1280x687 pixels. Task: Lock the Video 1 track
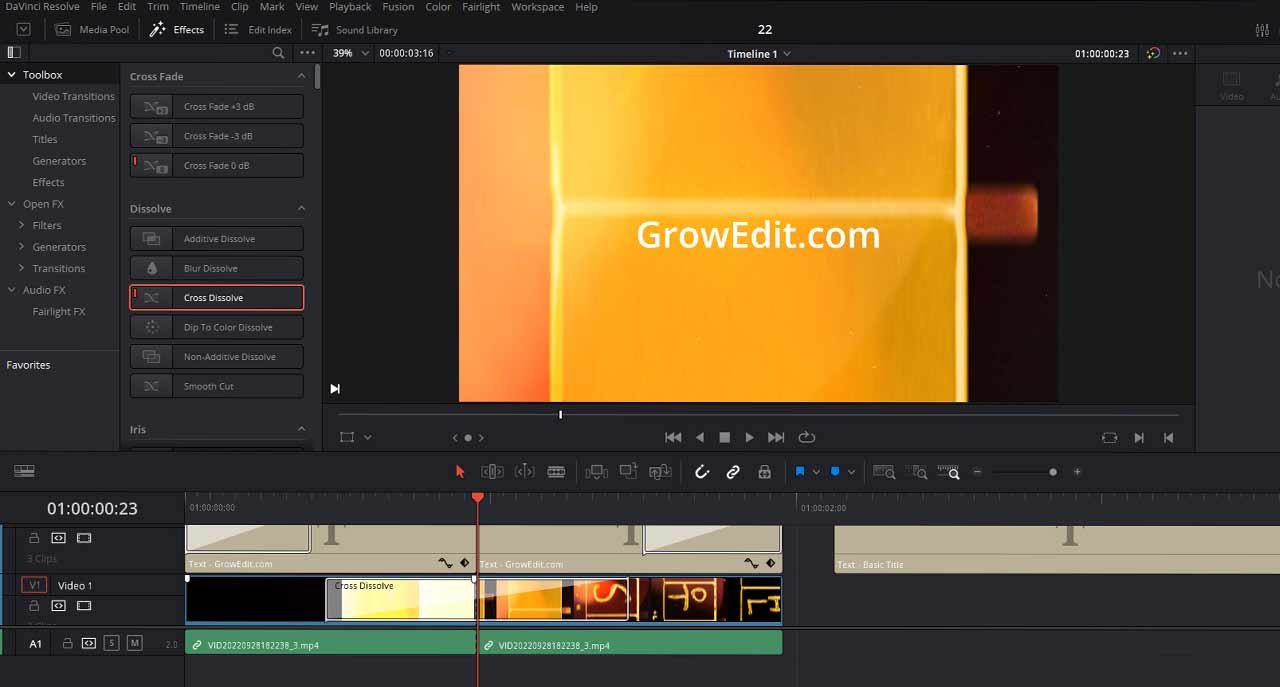tap(34, 606)
